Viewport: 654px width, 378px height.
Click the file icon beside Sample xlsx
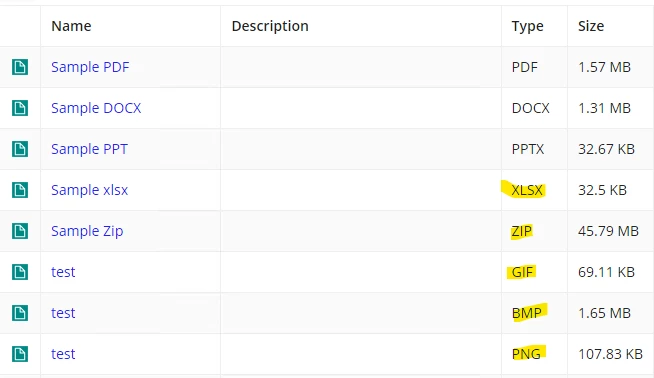coord(20,190)
